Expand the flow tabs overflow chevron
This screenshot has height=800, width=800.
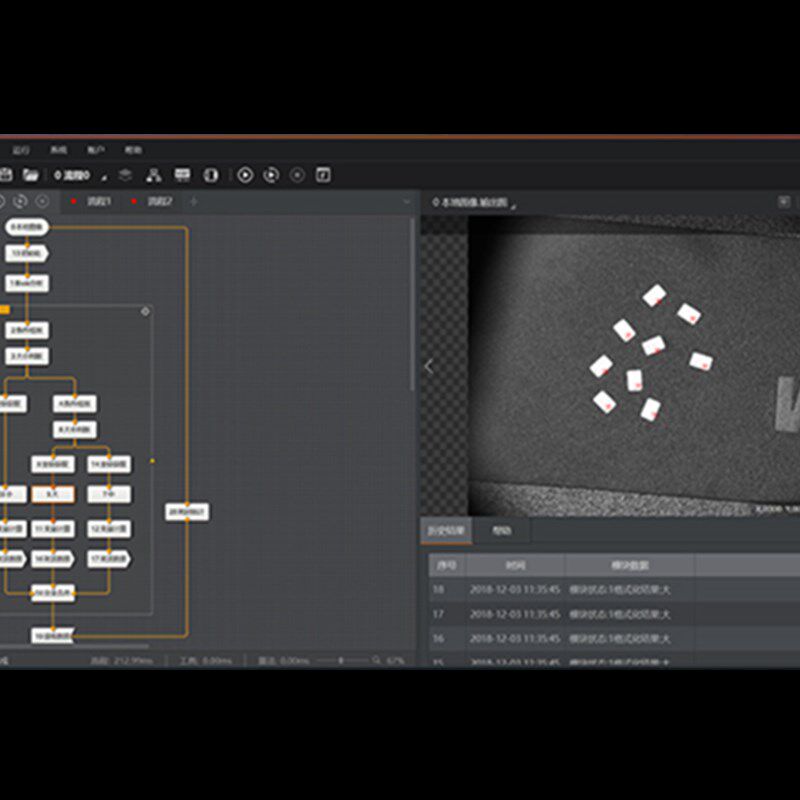(406, 202)
